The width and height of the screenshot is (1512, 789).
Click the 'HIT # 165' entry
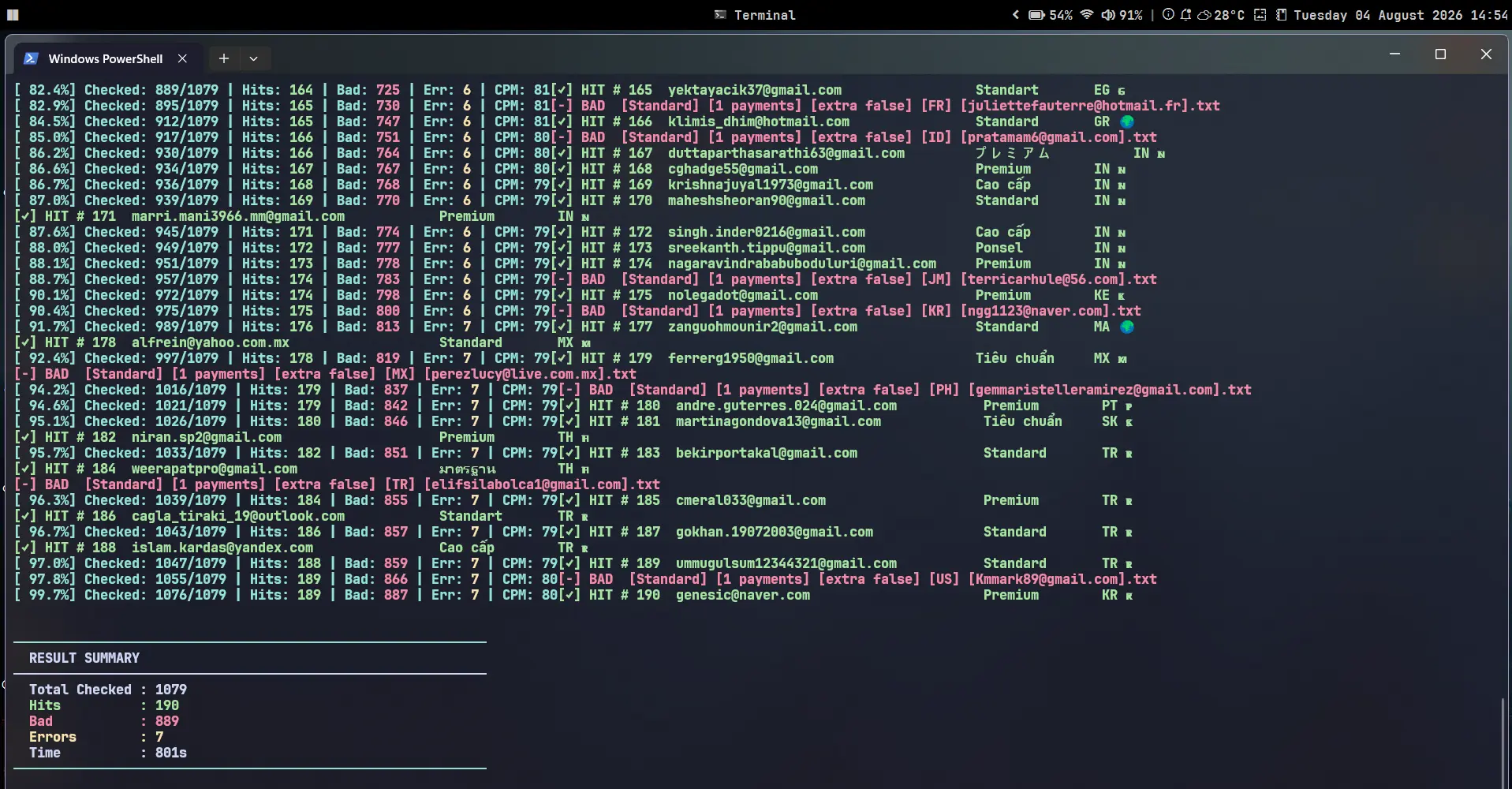pyautogui.click(x=617, y=90)
